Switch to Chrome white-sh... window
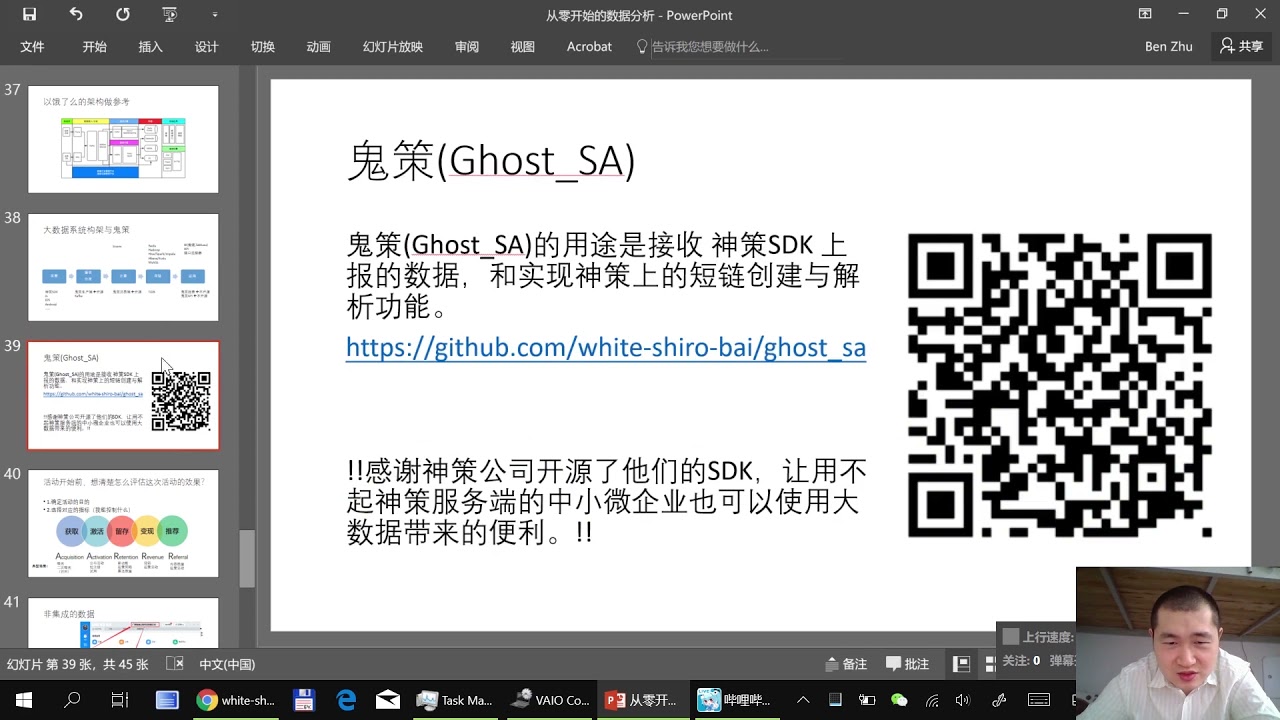 pos(236,700)
